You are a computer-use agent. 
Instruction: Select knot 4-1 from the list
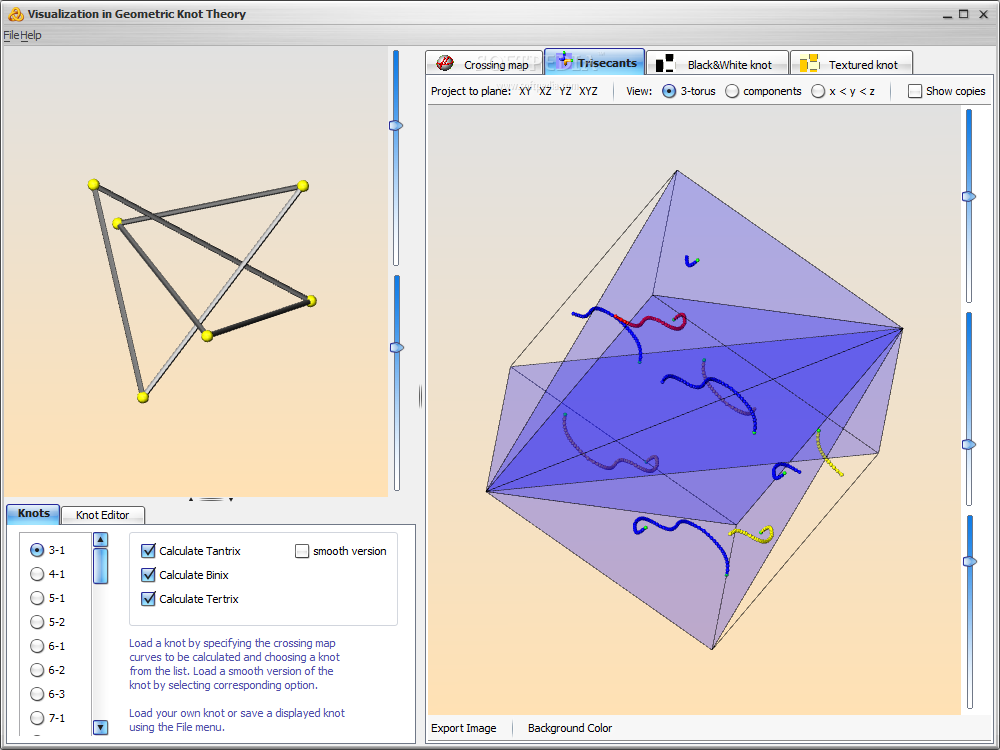click(37, 574)
